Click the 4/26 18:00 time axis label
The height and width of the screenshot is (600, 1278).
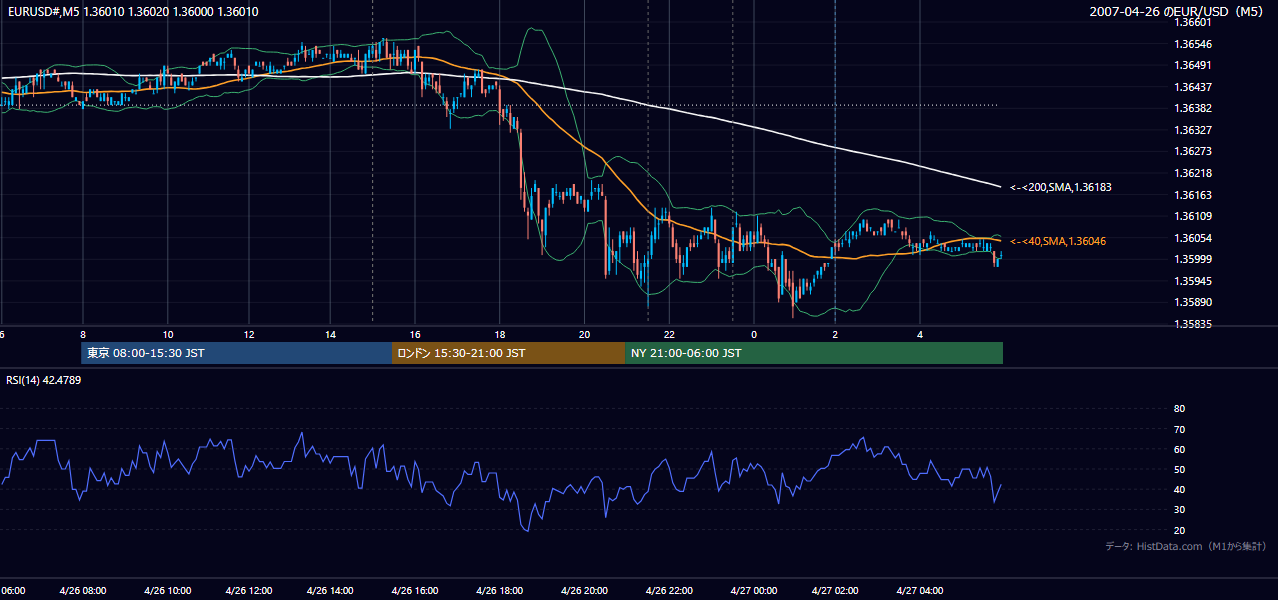click(x=499, y=591)
